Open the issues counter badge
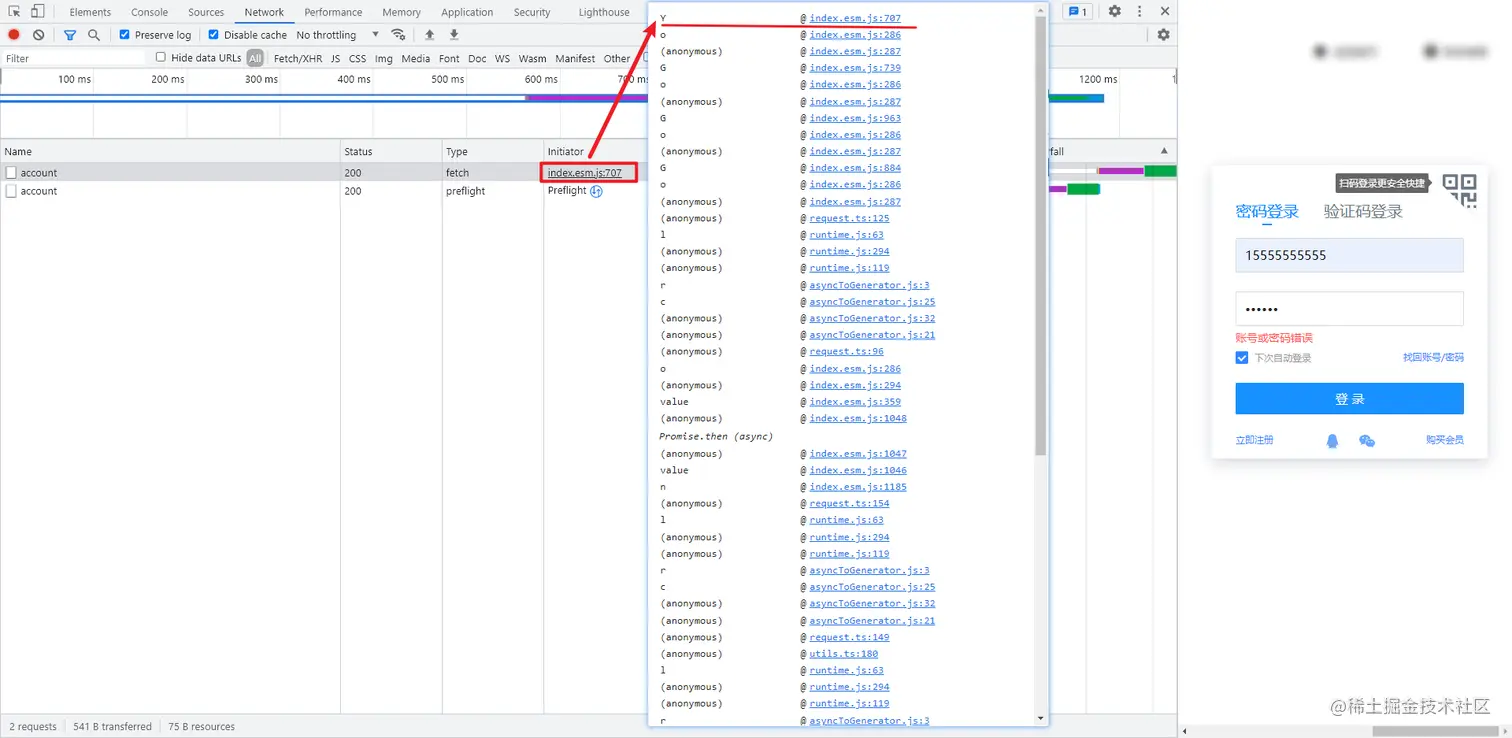This screenshot has width=1512, height=738. (x=1077, y=12)
